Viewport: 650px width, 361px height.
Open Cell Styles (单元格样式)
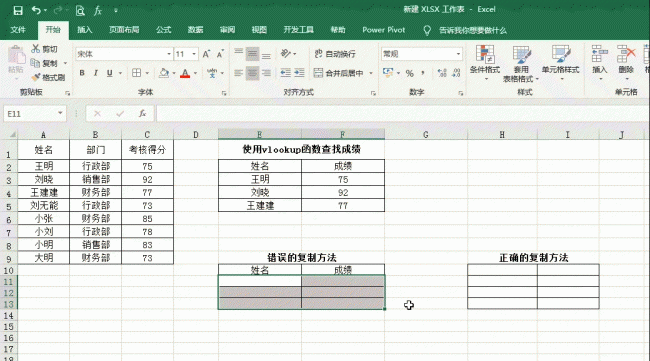point(560,63)
